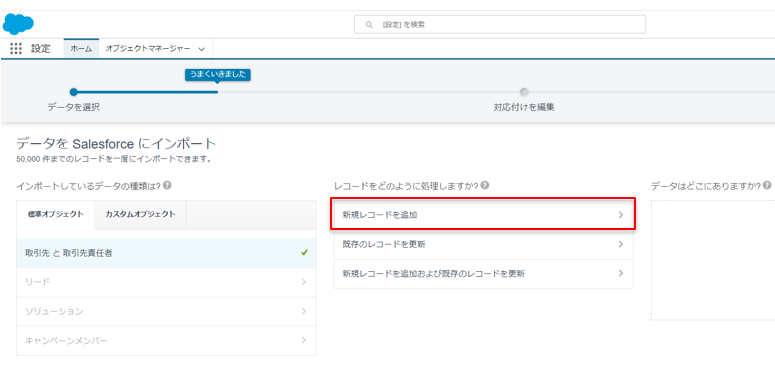The image size is (775, 370).
Task: Expand the リード row chevron
Action: [x=303, y=282]
